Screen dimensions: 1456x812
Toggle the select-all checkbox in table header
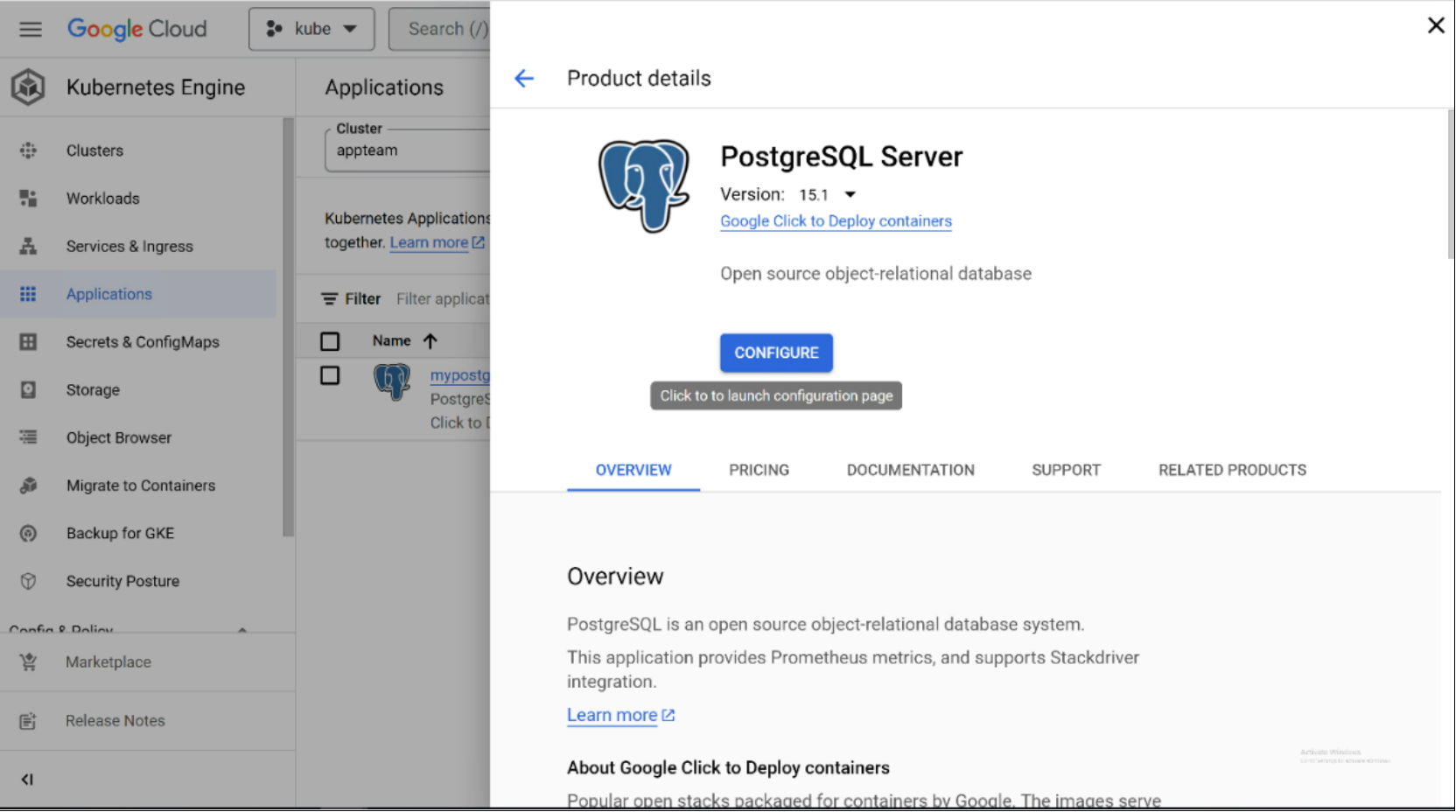pos(330,341)
